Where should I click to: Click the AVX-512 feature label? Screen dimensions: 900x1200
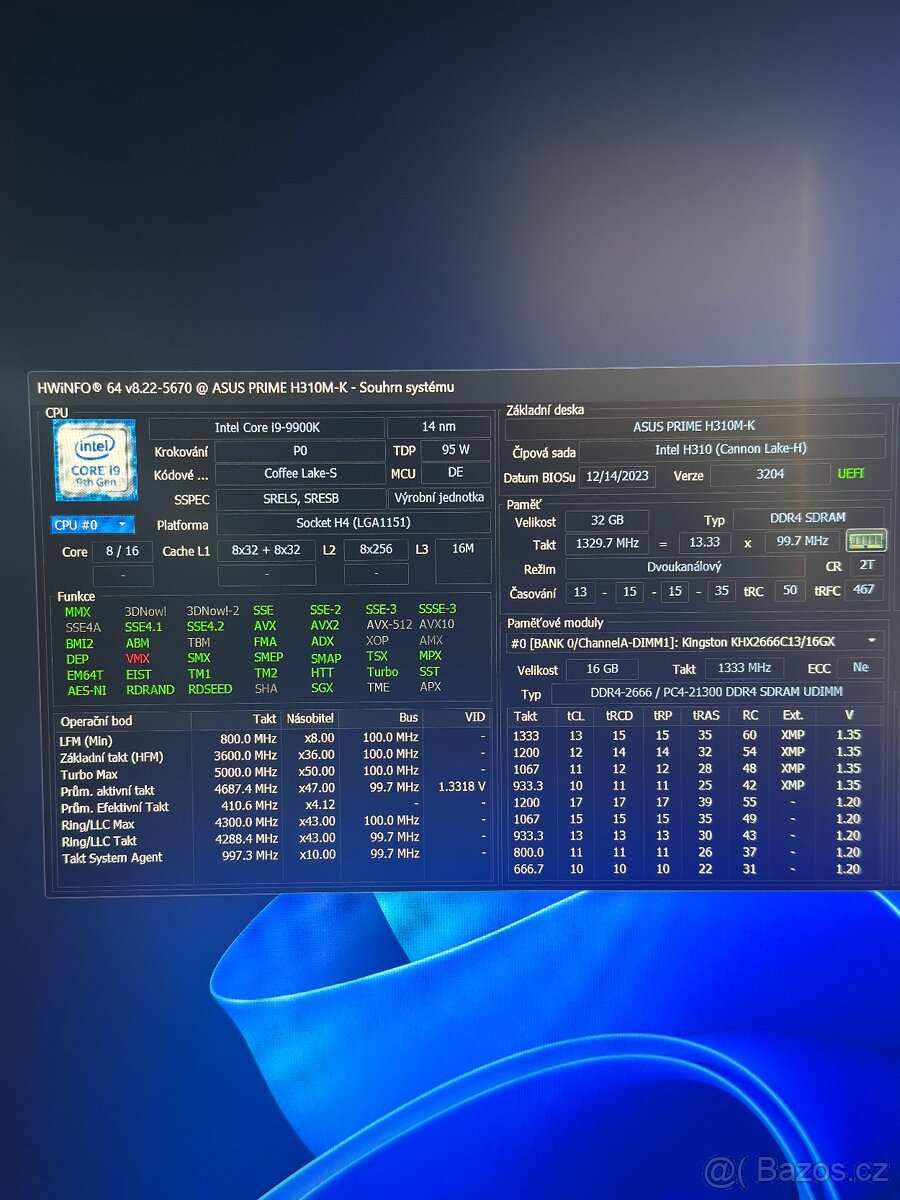[x=389, y=625]
